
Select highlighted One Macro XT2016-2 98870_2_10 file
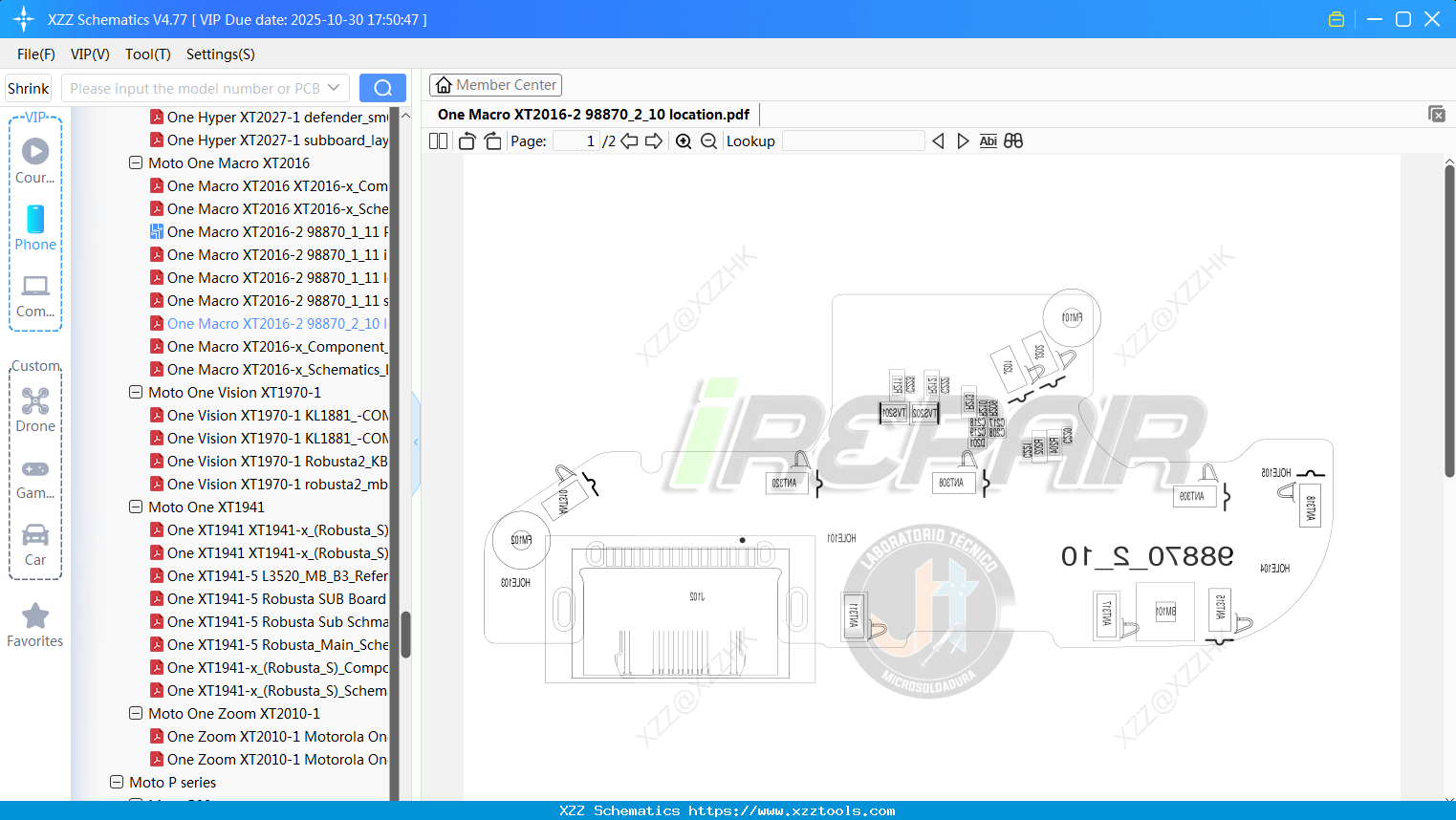pos(269,323)
